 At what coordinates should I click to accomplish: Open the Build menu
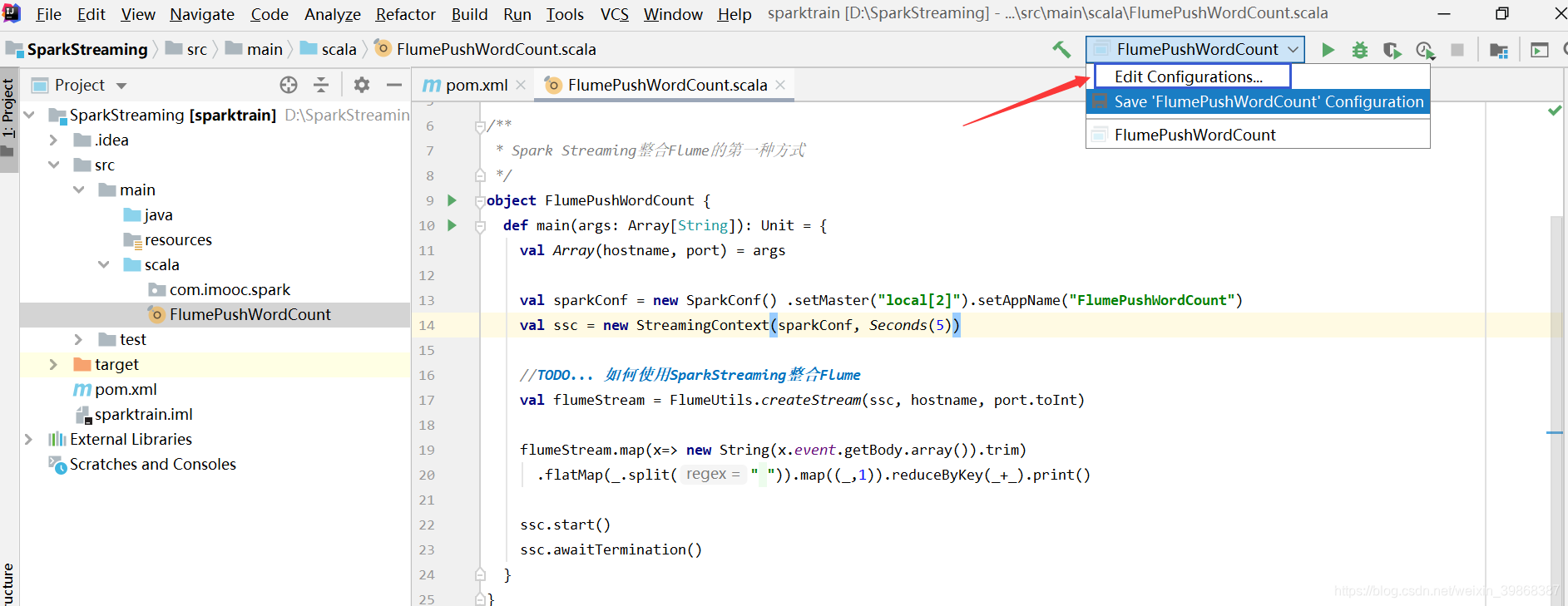coord(469,14)
